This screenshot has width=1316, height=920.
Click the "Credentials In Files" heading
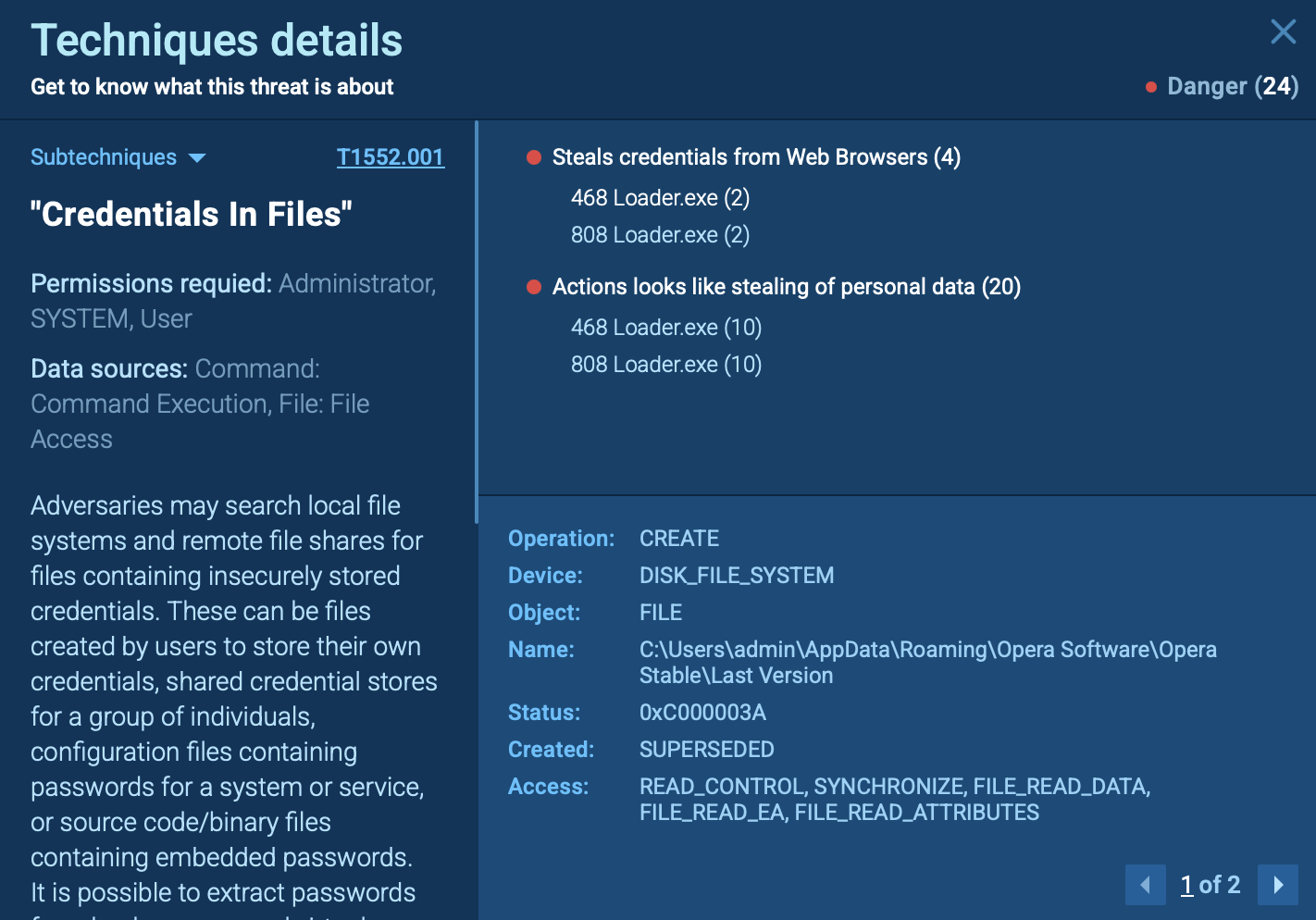[192, 215]
